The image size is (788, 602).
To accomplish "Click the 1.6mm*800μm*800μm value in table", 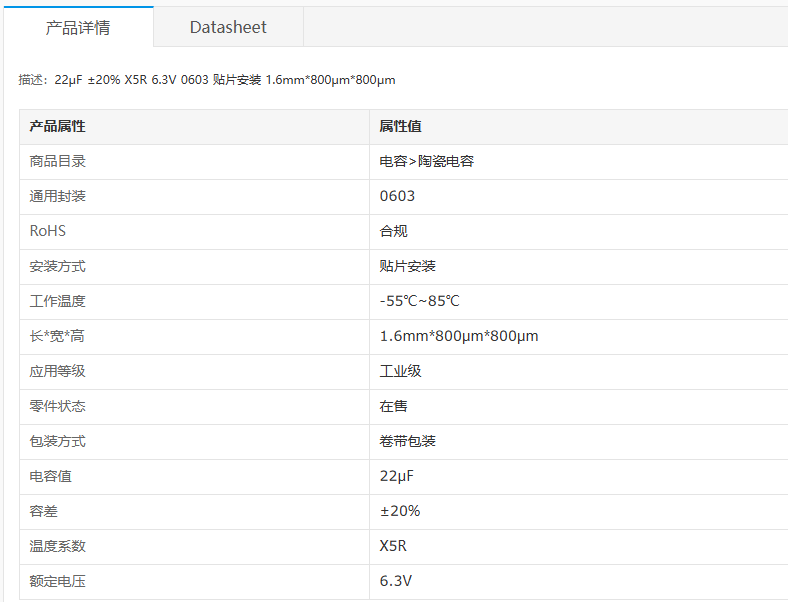I will (x=459, y=336).
